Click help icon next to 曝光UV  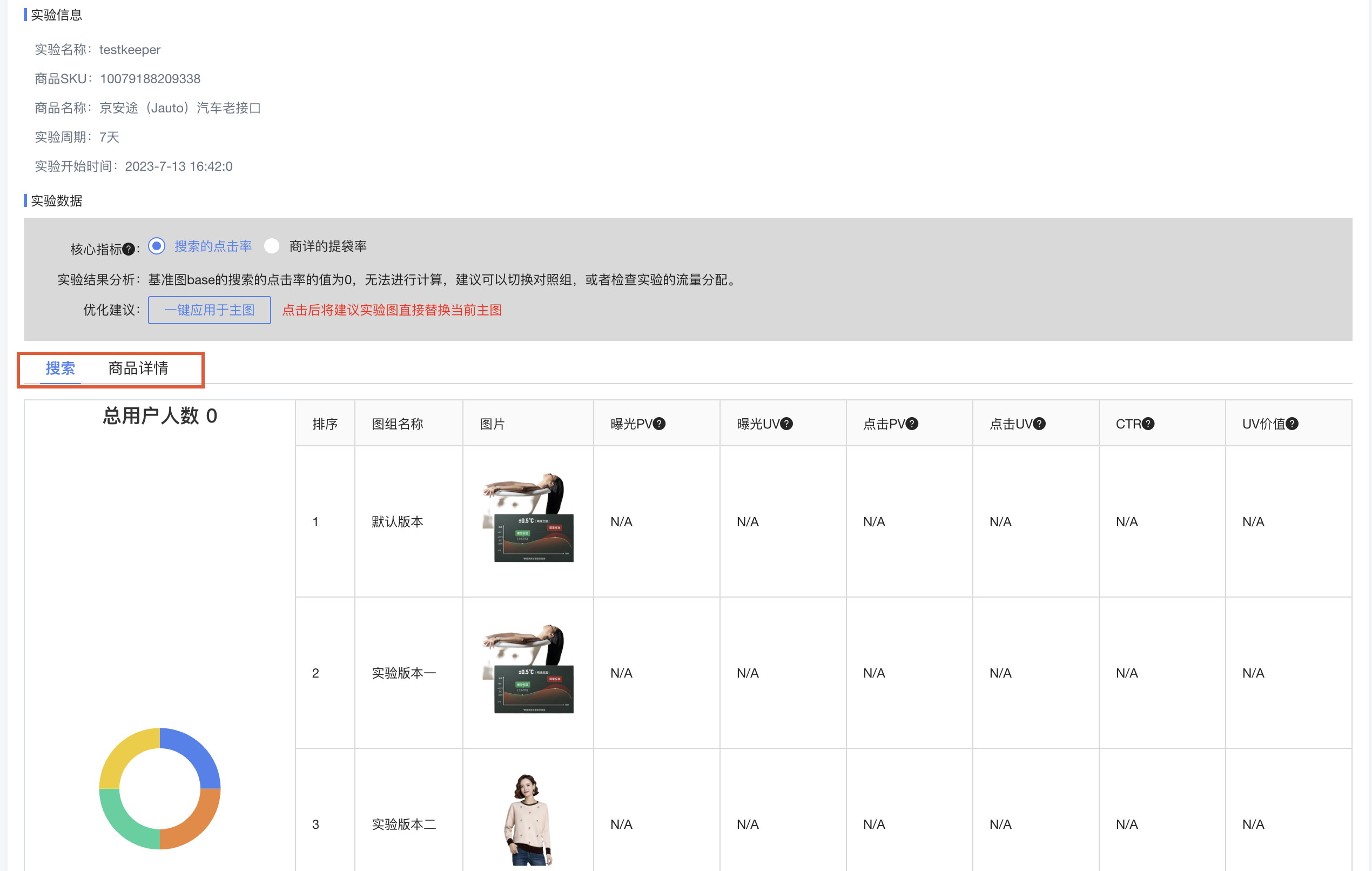[x=786, y=424]
